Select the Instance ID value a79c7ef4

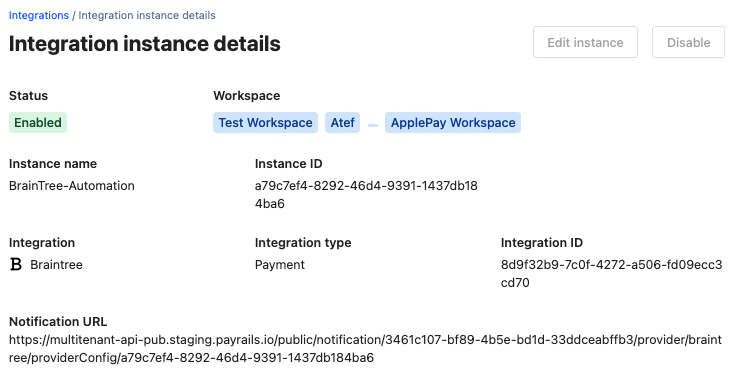[366, 195]
